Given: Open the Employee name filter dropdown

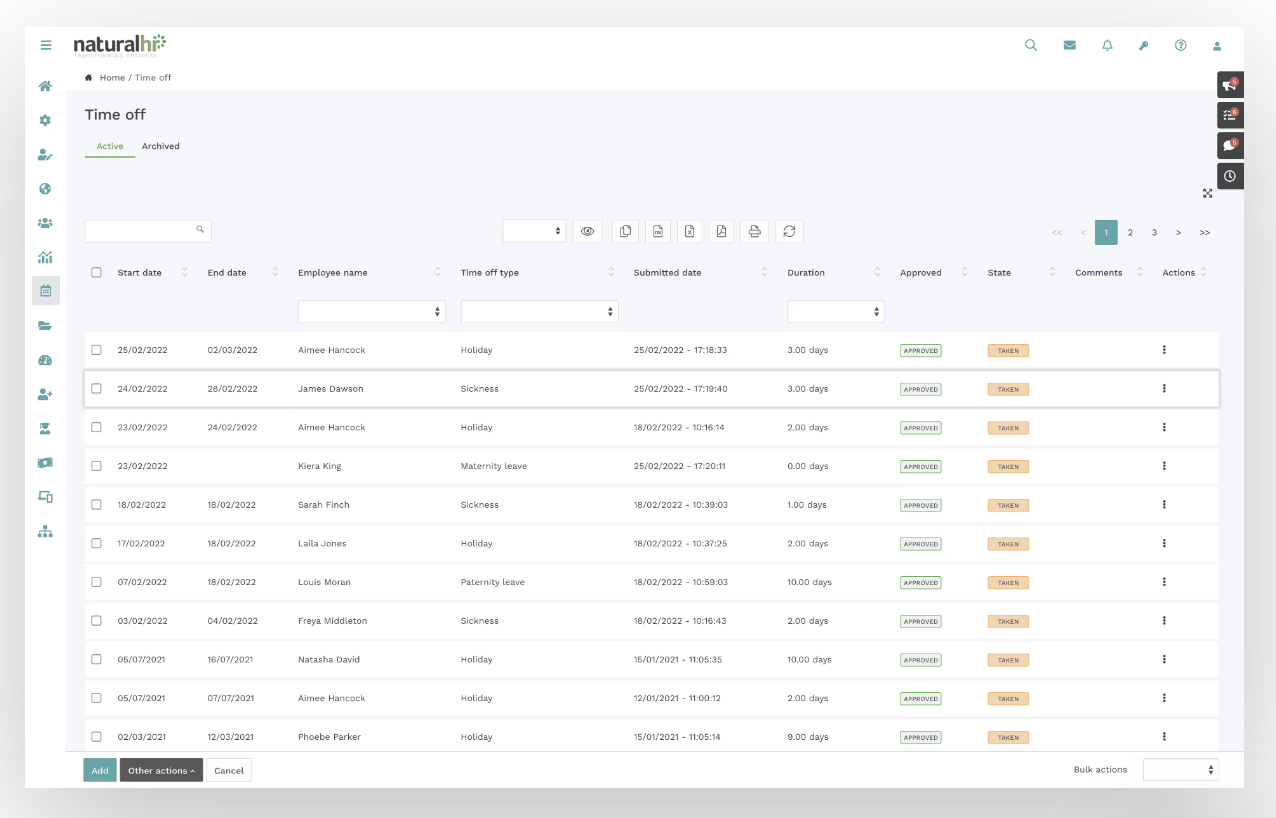Looking at the screenshot, I should pyautogui.click(x=371, y=311).
